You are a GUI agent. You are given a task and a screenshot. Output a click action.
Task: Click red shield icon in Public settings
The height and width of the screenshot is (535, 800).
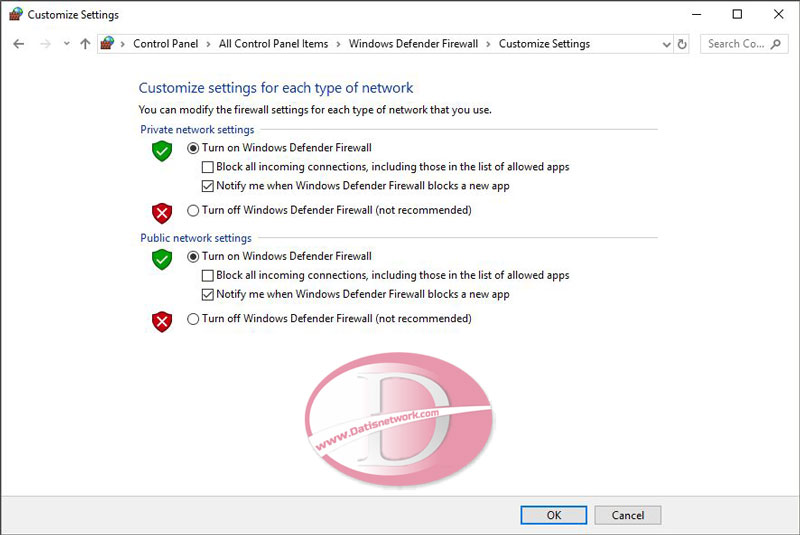coord(162,322)
